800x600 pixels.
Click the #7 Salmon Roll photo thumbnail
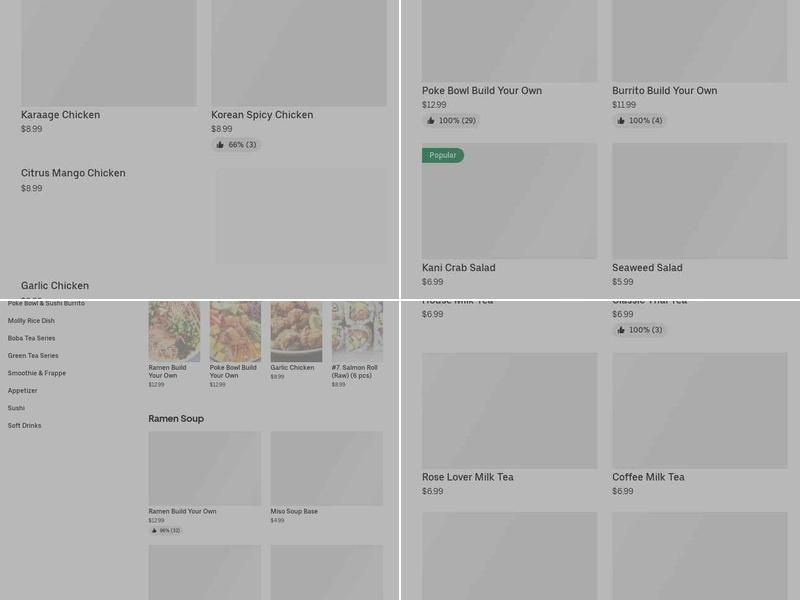pos(357,331)
